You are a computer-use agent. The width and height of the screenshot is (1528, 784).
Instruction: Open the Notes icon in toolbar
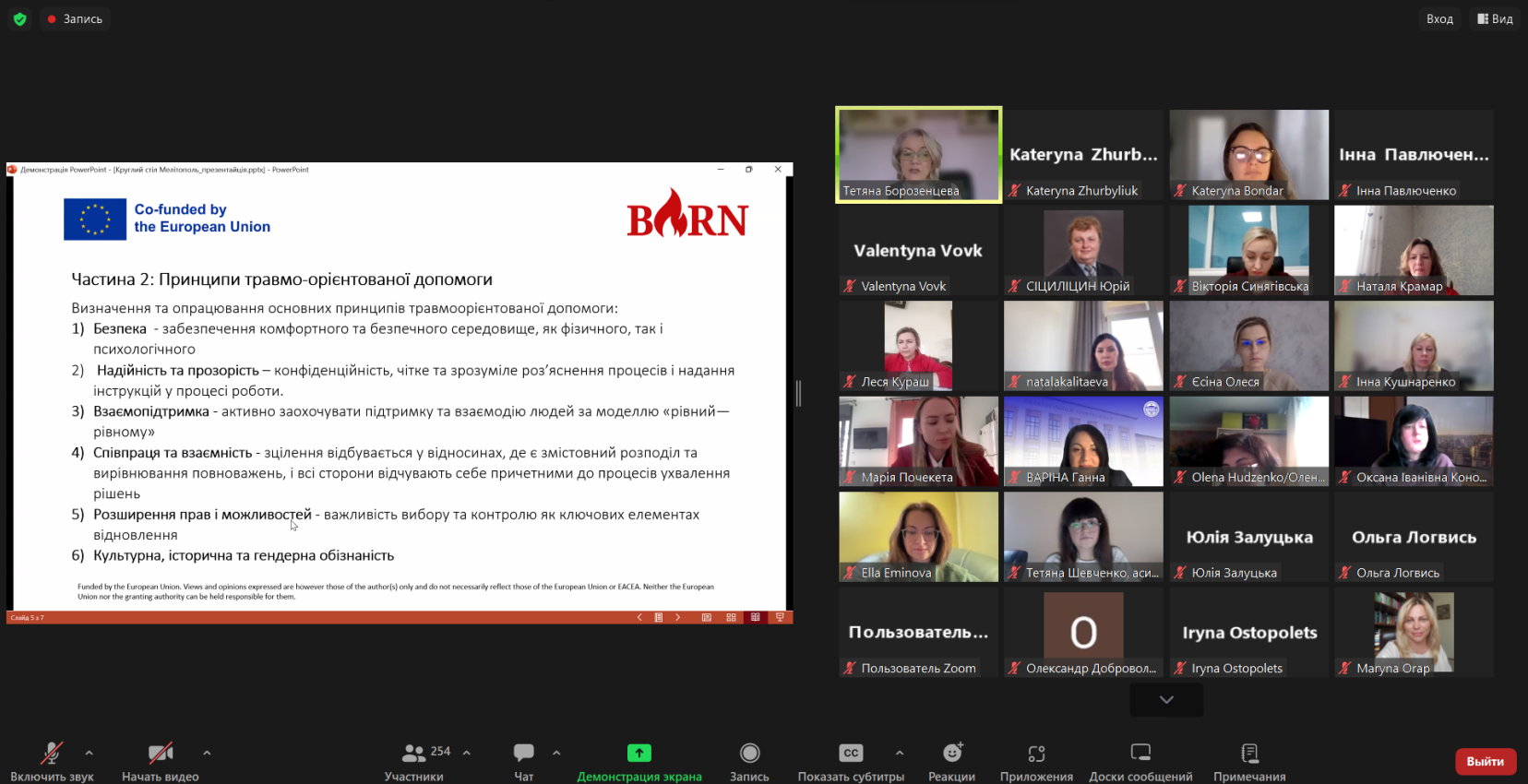click(1249, 754)
